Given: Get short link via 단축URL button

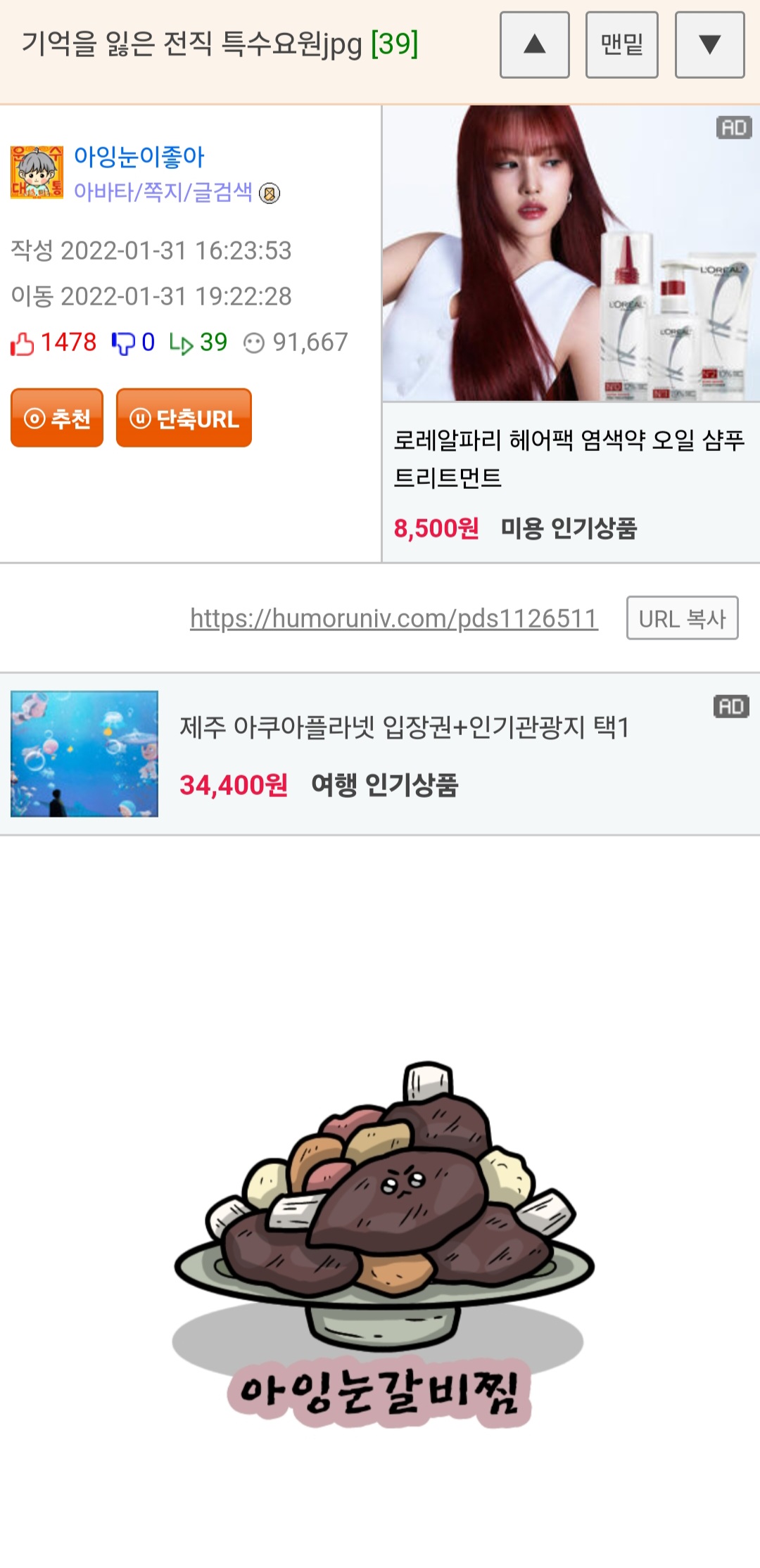Looking at the screenshot, I should click(x=184, y=418).
